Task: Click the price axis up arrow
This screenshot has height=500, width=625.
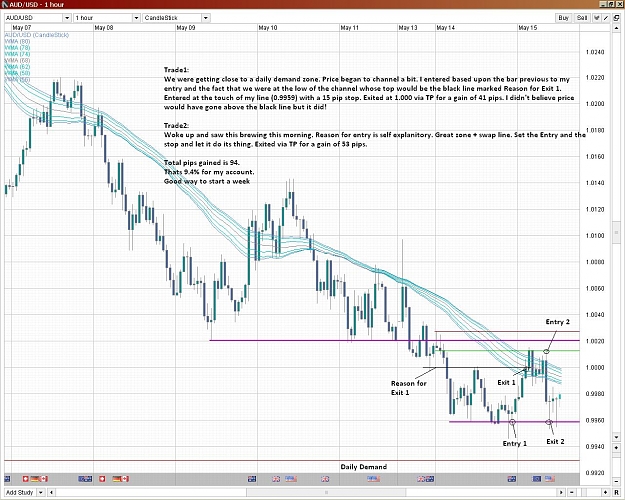Action: (x=616, y=29)
